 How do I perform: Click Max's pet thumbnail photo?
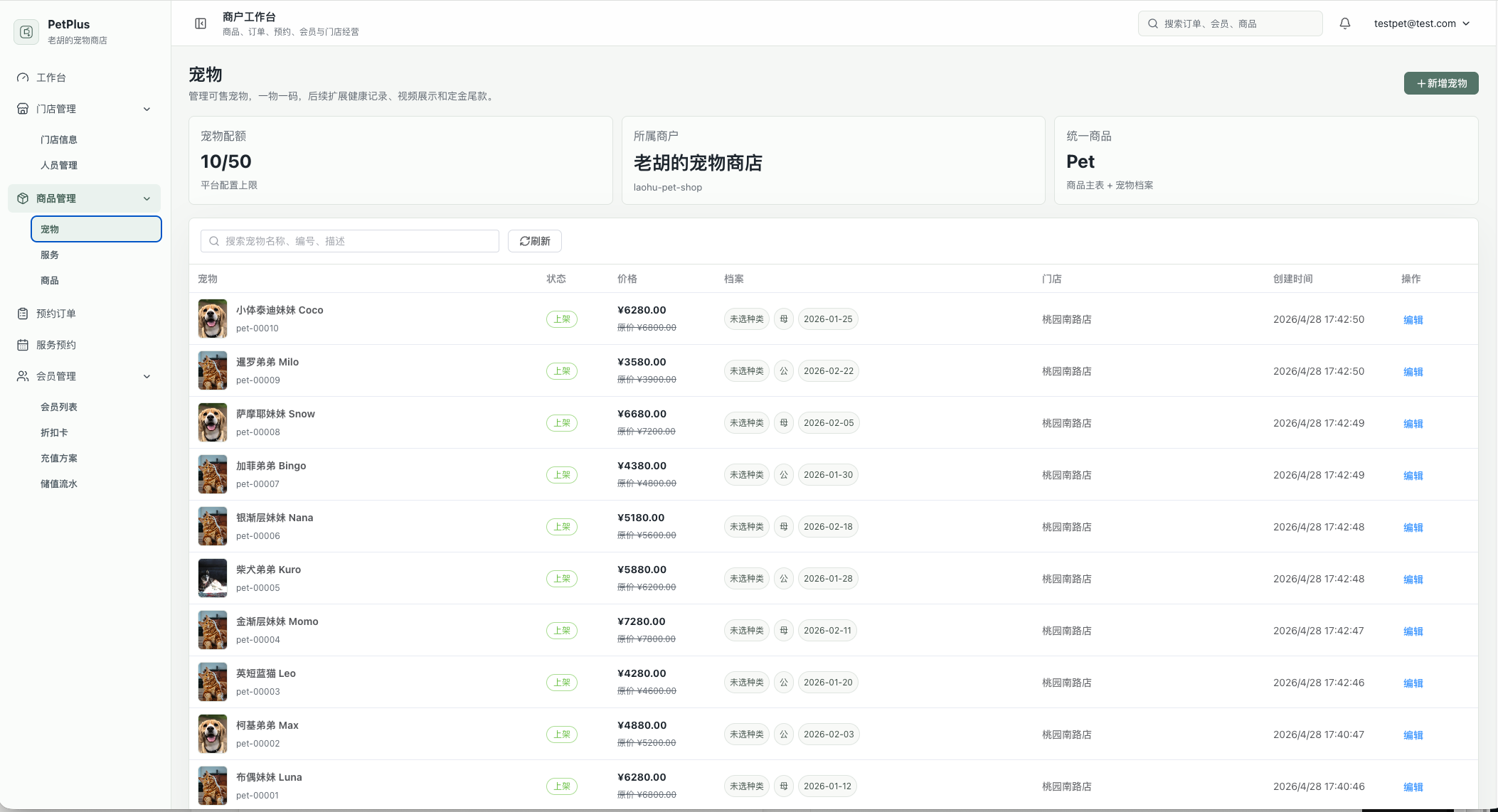pyautogui.click(x=213, y=734)
